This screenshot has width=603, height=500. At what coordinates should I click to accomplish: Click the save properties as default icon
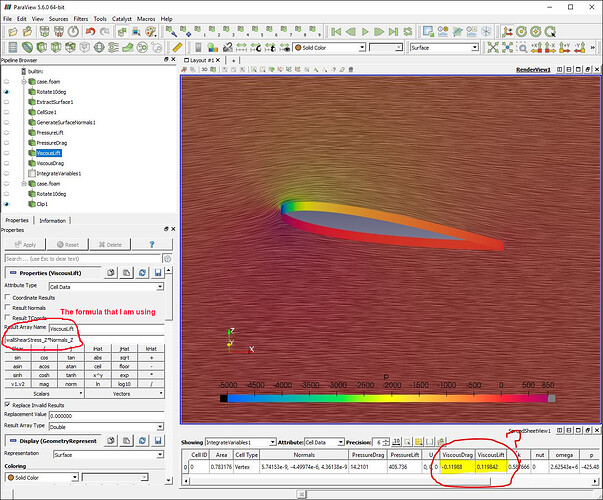click(159, 272)
